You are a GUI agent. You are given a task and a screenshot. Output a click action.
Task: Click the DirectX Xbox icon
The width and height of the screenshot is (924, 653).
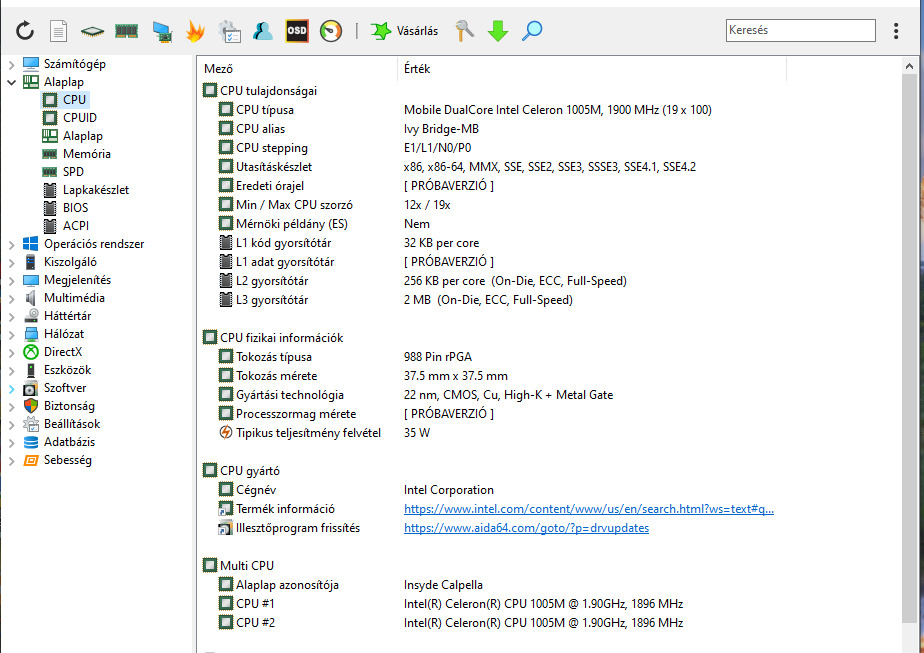coord(31,352)
